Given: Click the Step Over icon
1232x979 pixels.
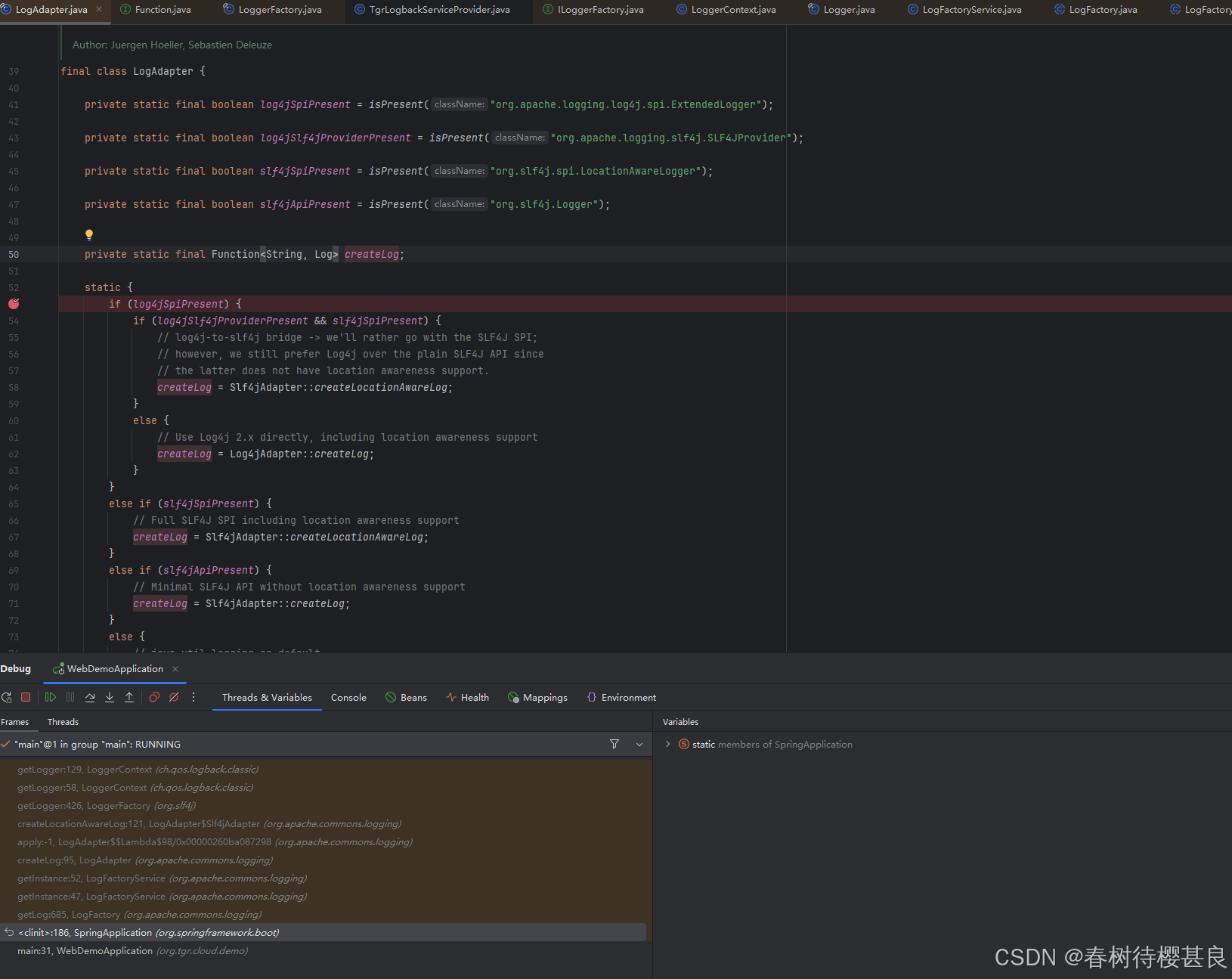Looking at the screenshot, I should pyautogui.click(x=90, y=697).
